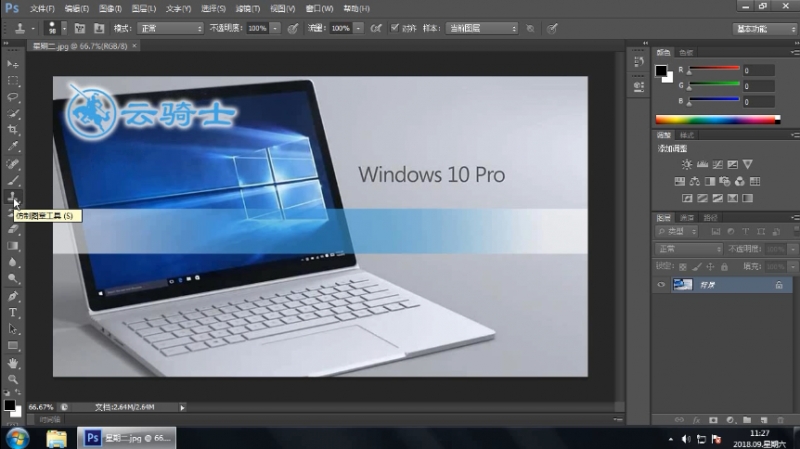Open the blend mode dropdown in options bar
The image size is (800, 449).
170,29
